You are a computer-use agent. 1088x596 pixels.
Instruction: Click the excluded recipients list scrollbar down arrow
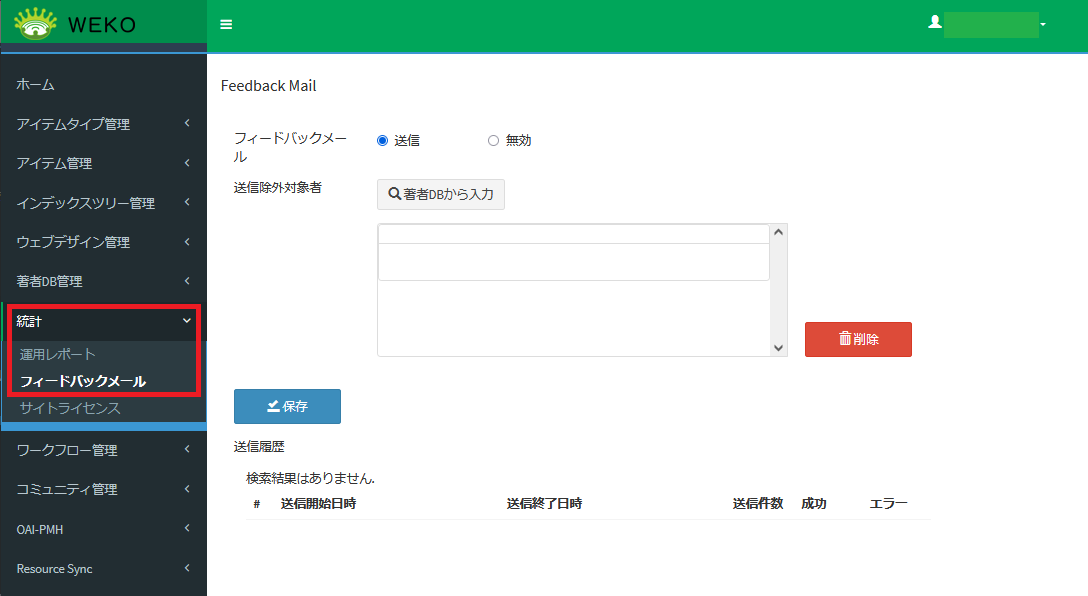click(x=779, y=348)
